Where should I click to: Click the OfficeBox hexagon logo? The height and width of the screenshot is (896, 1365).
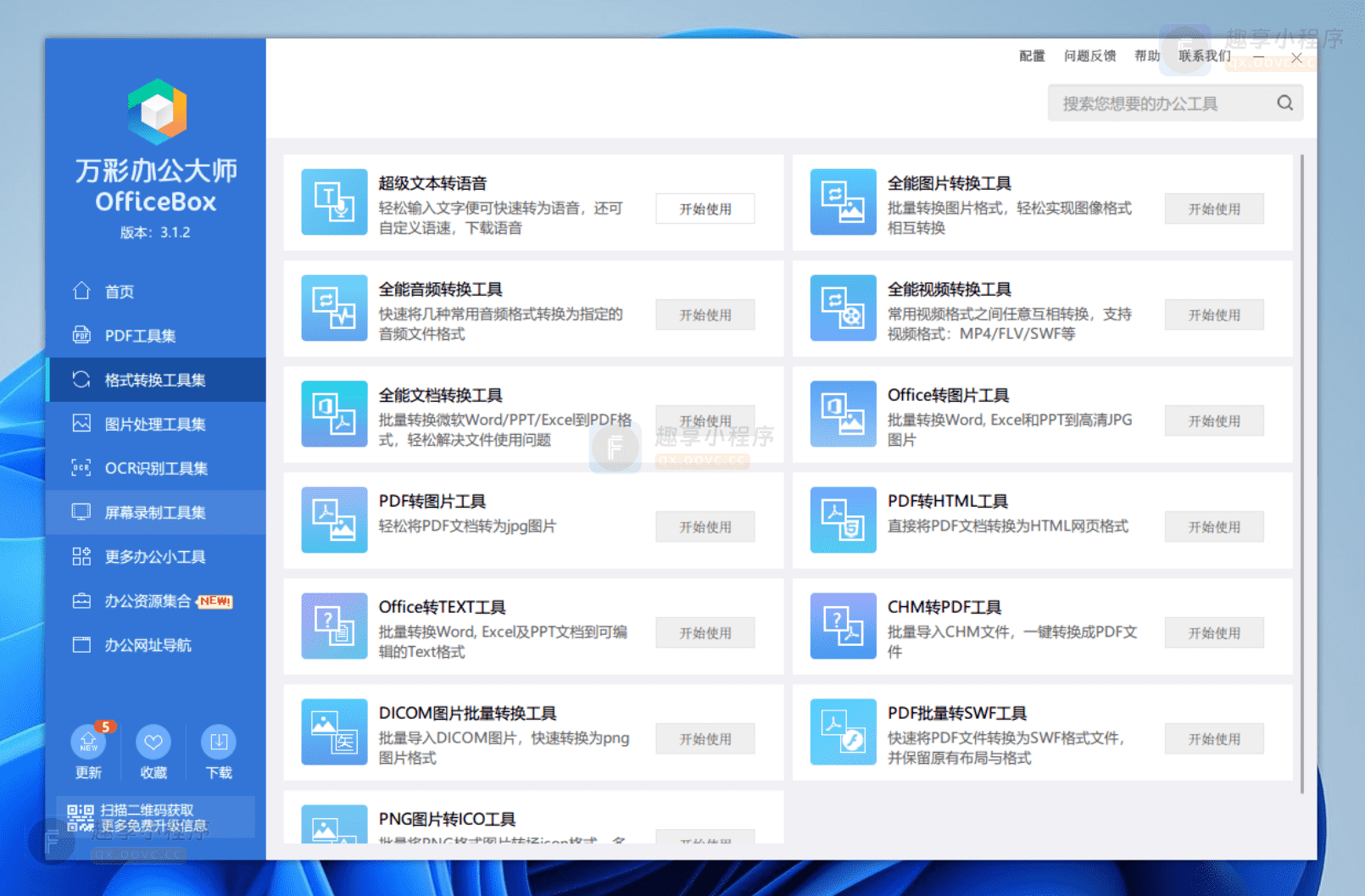pos(157,111)
